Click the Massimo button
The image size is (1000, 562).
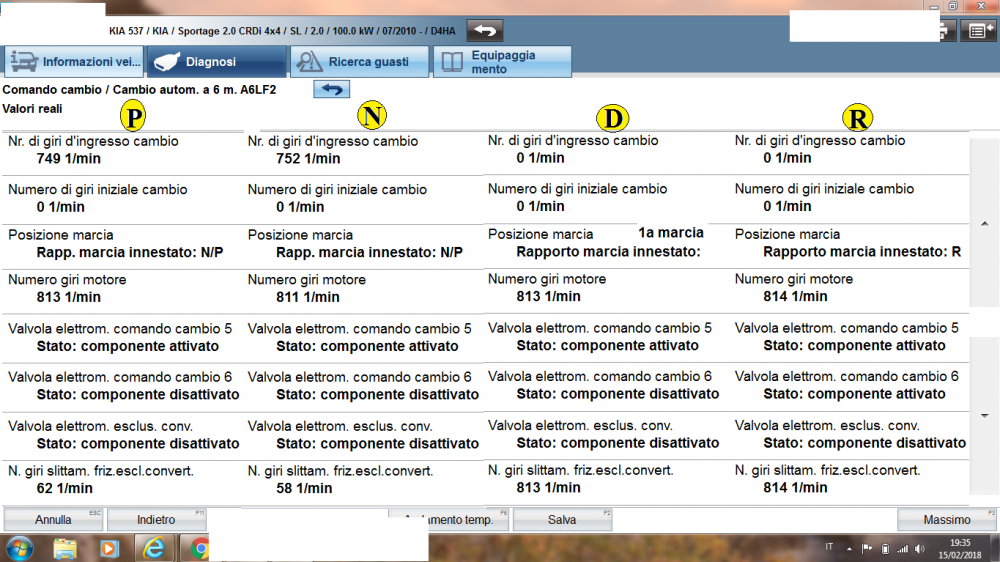pyautogui.click(x=947, y=520)
